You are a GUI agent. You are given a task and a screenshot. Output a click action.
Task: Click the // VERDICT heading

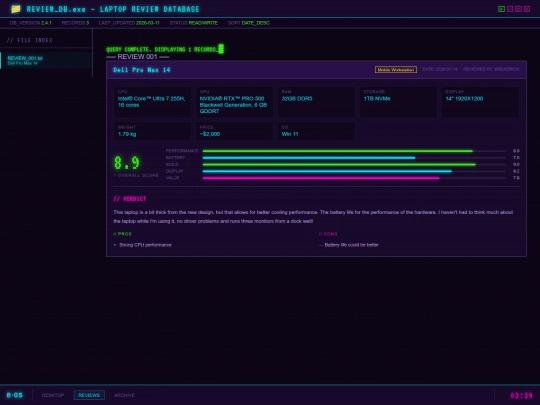(x=130, y=199)
